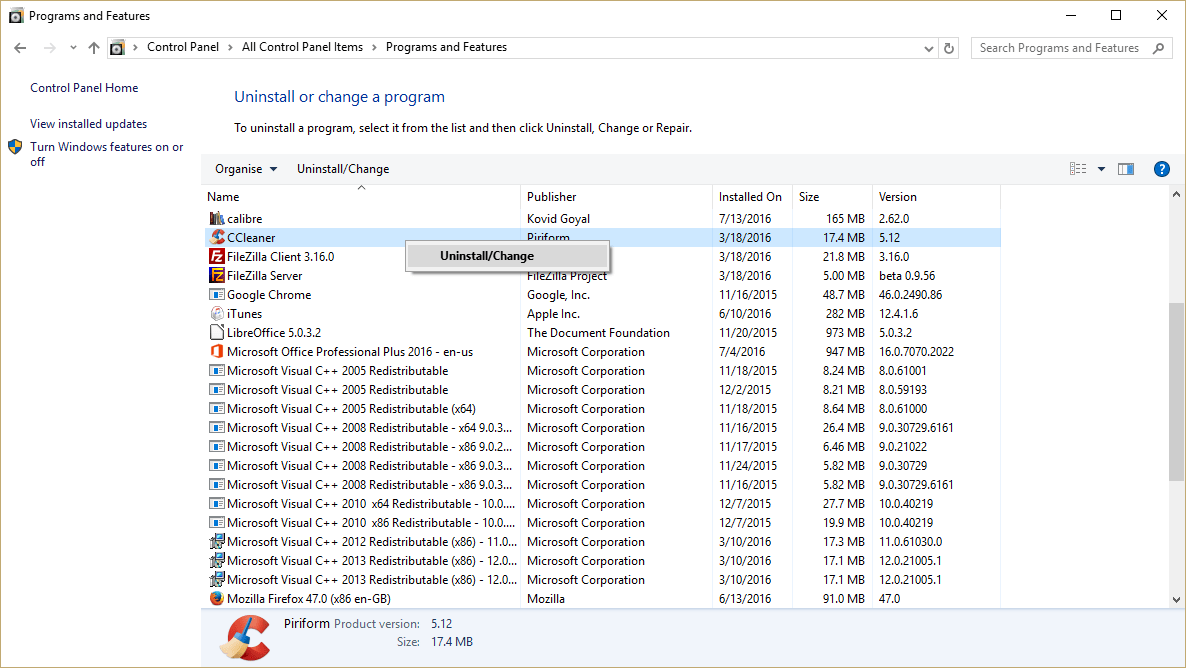Screen dimensions: 1186x668
Task: Click the vertical scrollbar thumb
Action: point(1176,391)
